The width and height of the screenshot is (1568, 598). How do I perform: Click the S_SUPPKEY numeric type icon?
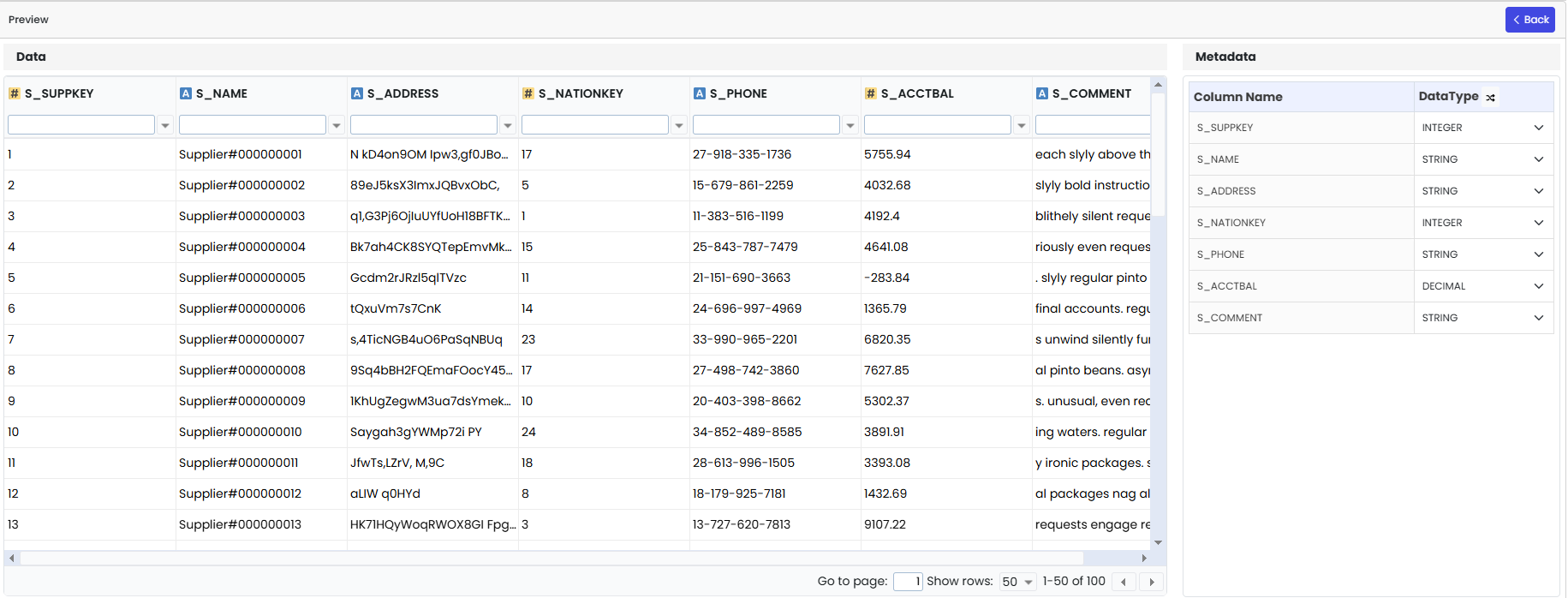click(x=14, y=93)
